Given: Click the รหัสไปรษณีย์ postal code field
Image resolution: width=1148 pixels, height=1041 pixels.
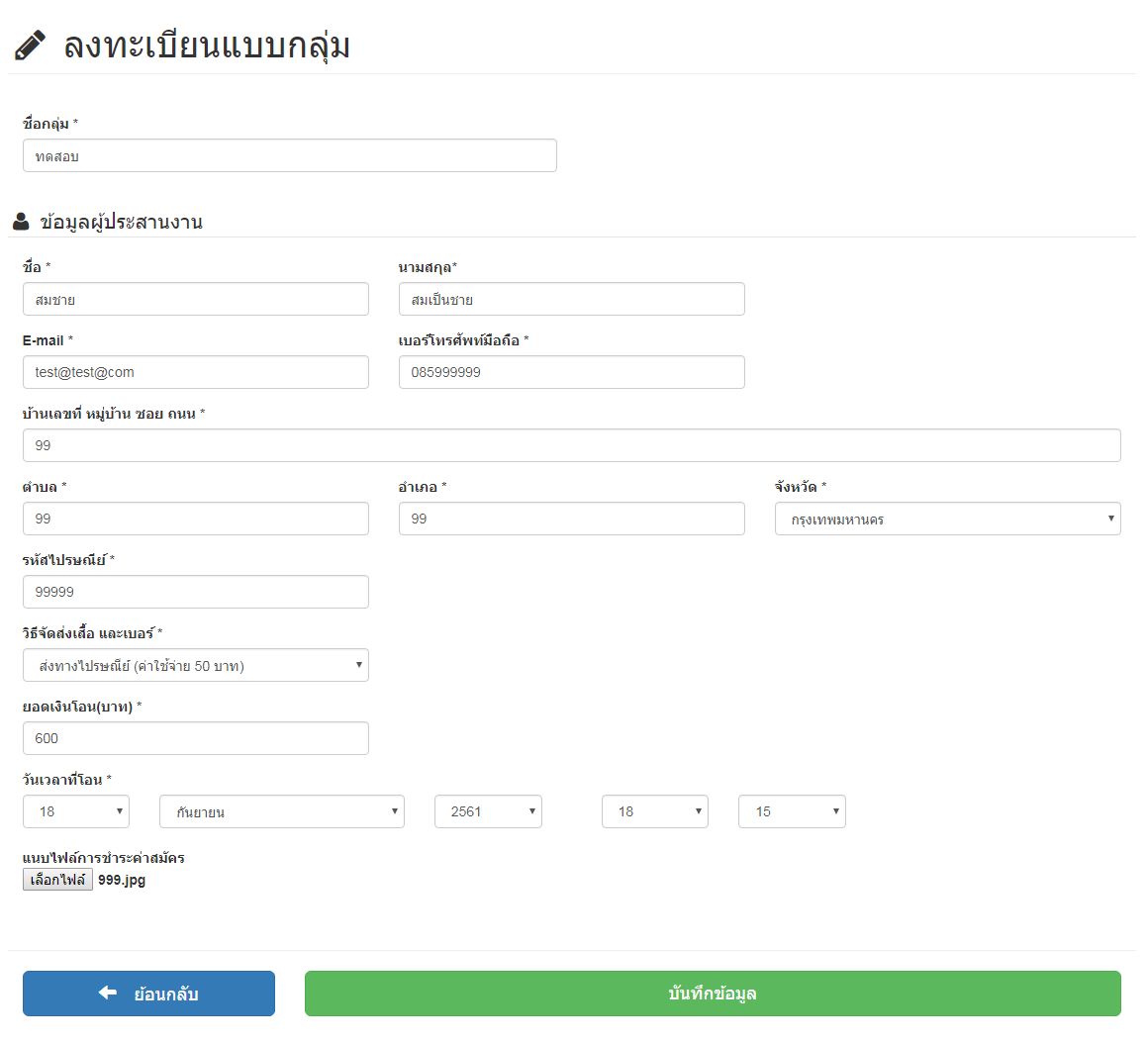Looking at the screenshot, I should pos(195,592).
